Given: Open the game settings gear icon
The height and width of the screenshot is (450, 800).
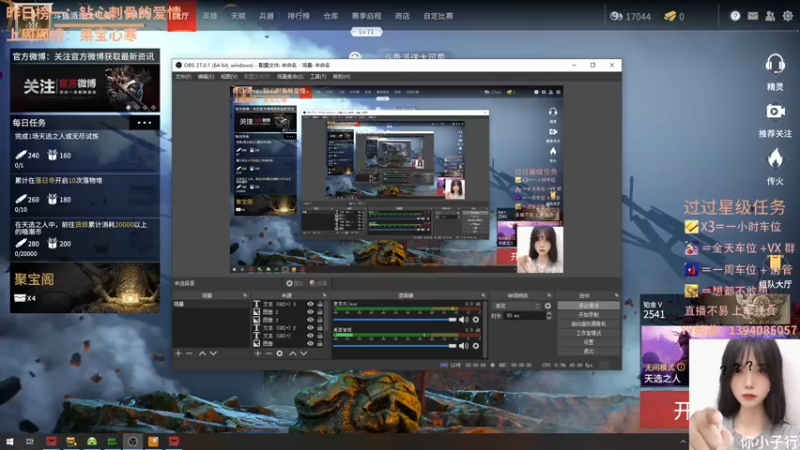Looking at the screenshot, I should tap(788, 16).
